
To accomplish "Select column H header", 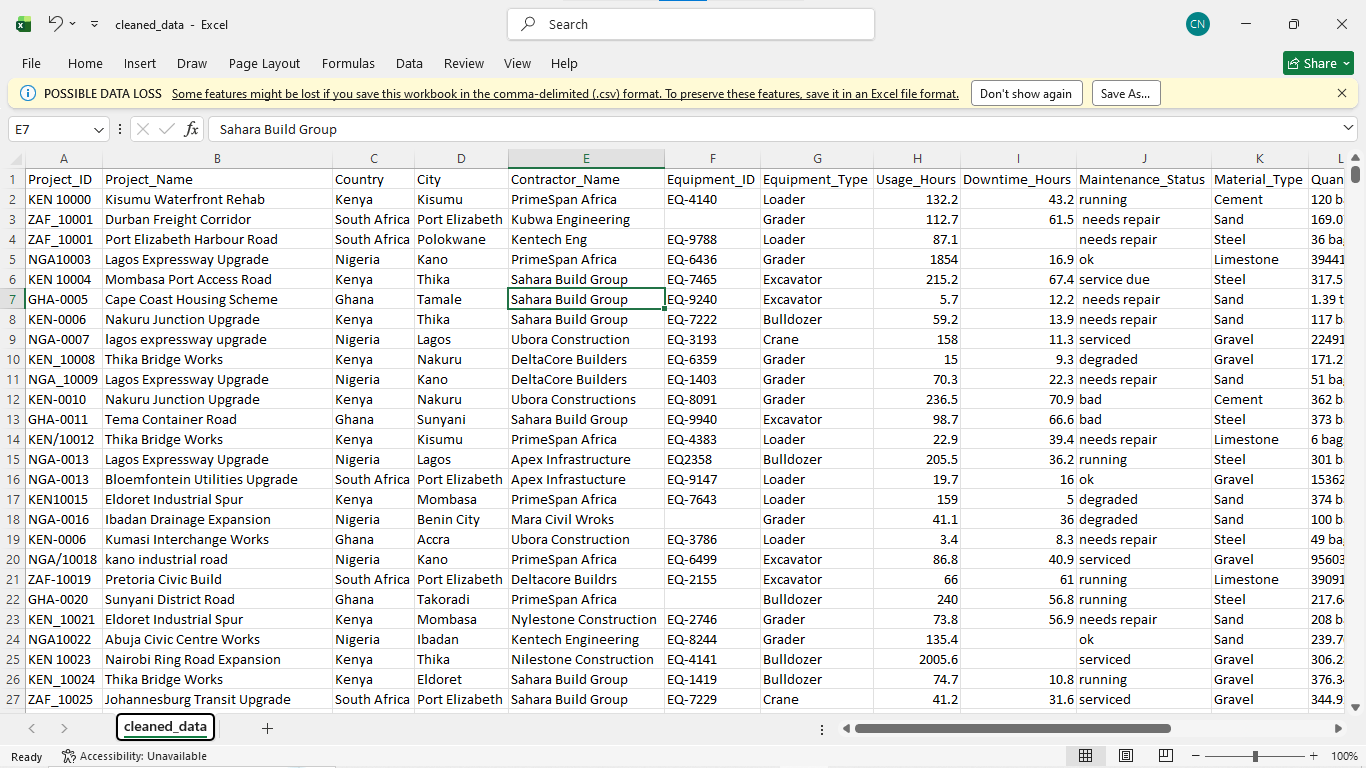I will point(917,159).
